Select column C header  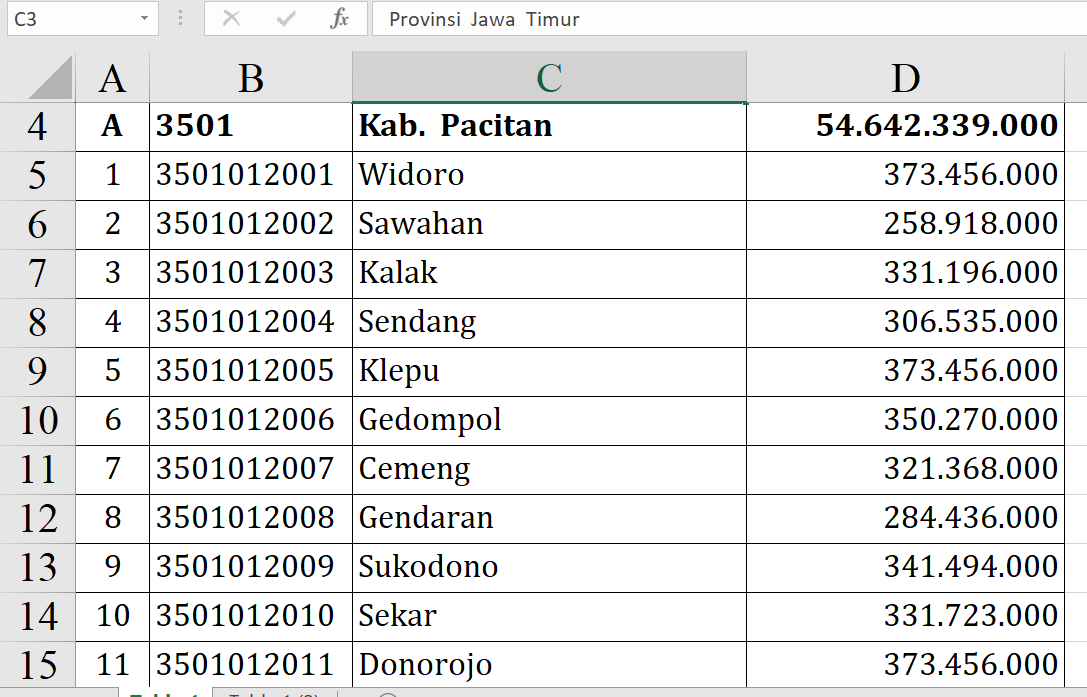[x=549, y=77]
